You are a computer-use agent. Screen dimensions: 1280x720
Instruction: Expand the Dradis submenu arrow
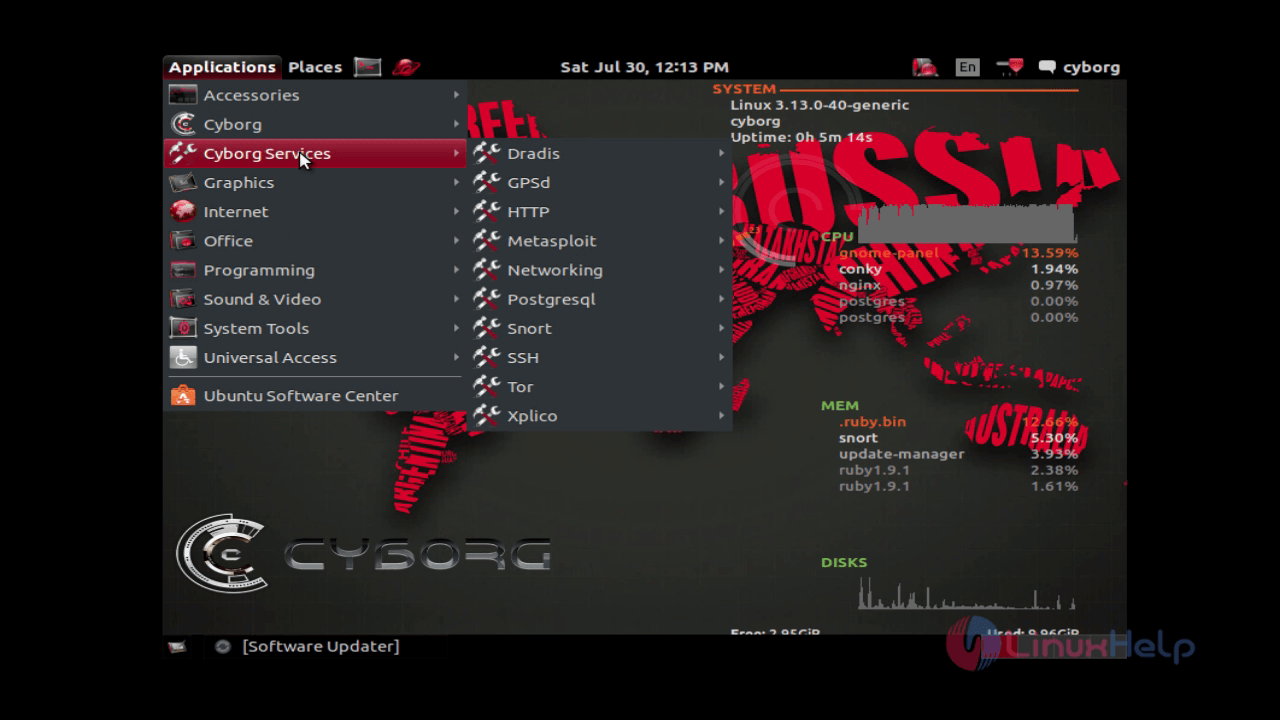point(721,153)
